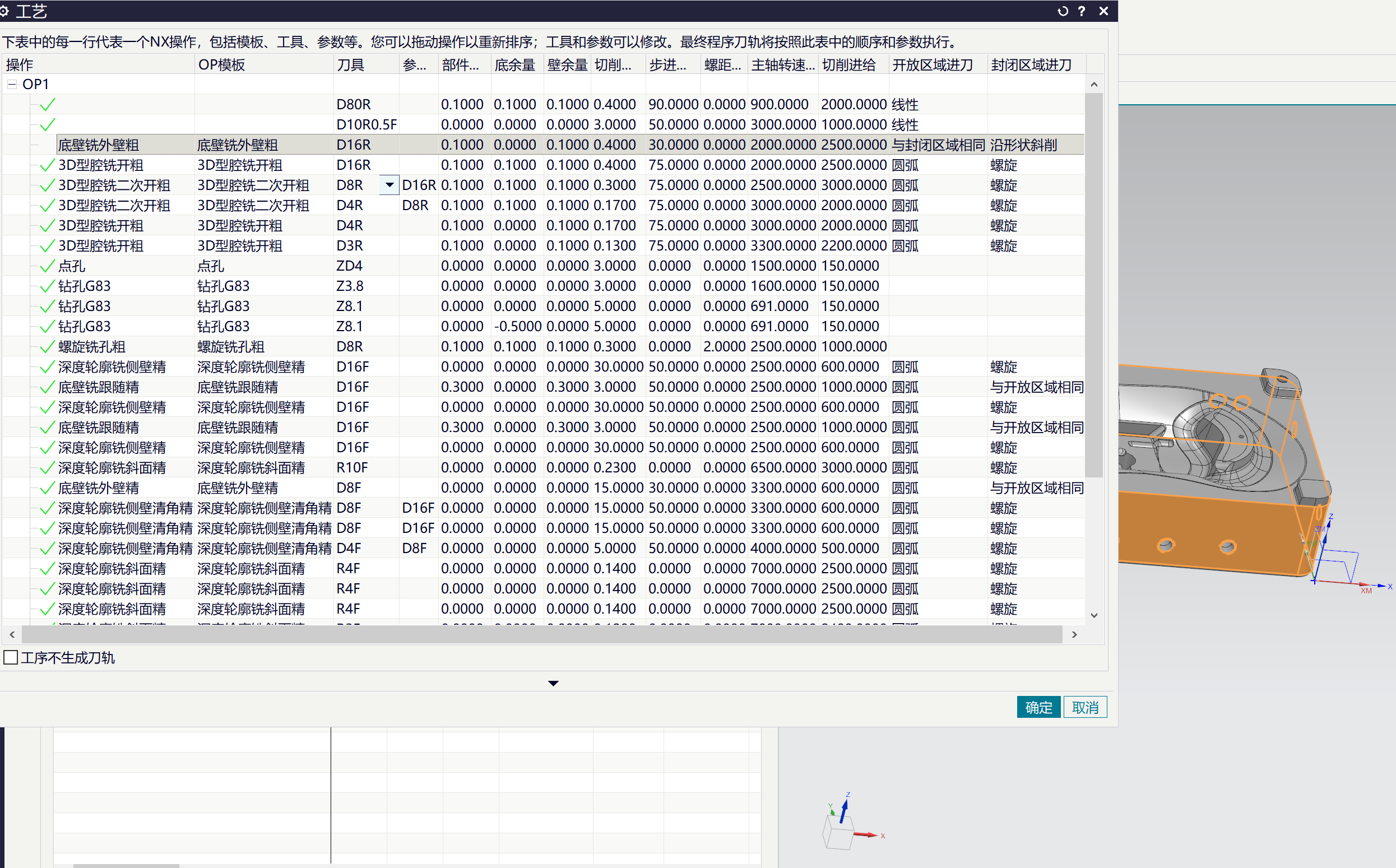Click the vertical scrollbar thumb of table
This screenshot has width=1396, height=868.
(1094, 285)
